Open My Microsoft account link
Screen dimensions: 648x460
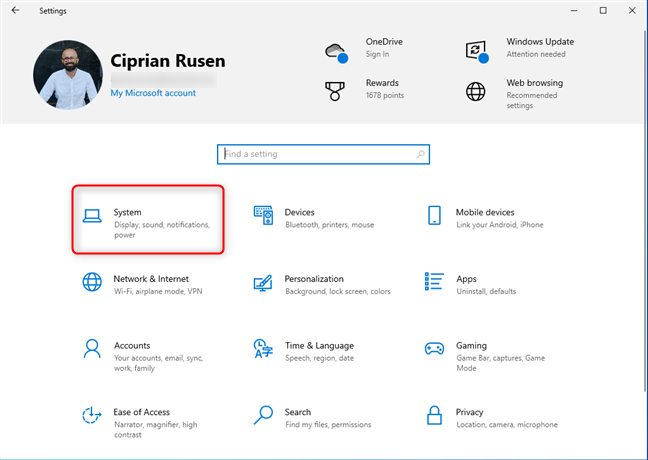pyautogui.click(x=153, y=93)
